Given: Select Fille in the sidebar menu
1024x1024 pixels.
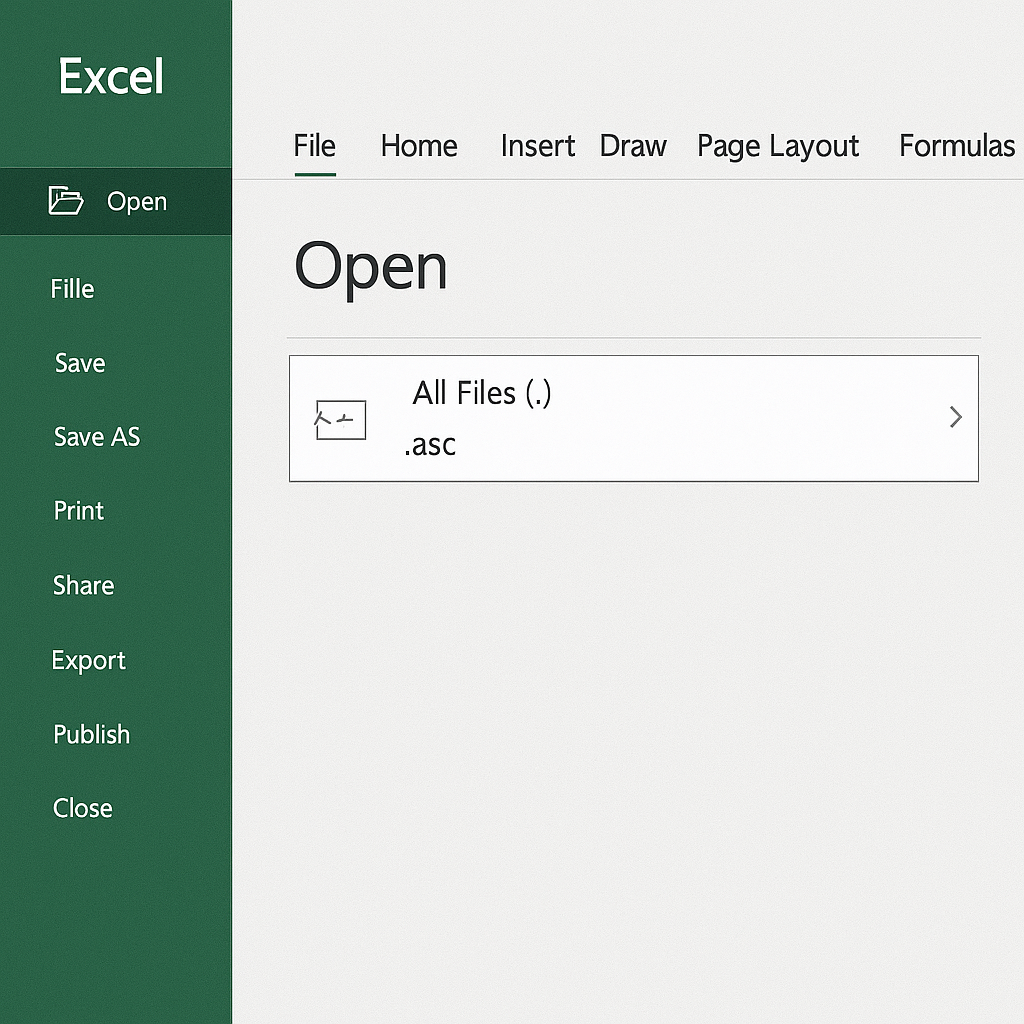Looking at the screenshot, I should (x=72, y=289).
